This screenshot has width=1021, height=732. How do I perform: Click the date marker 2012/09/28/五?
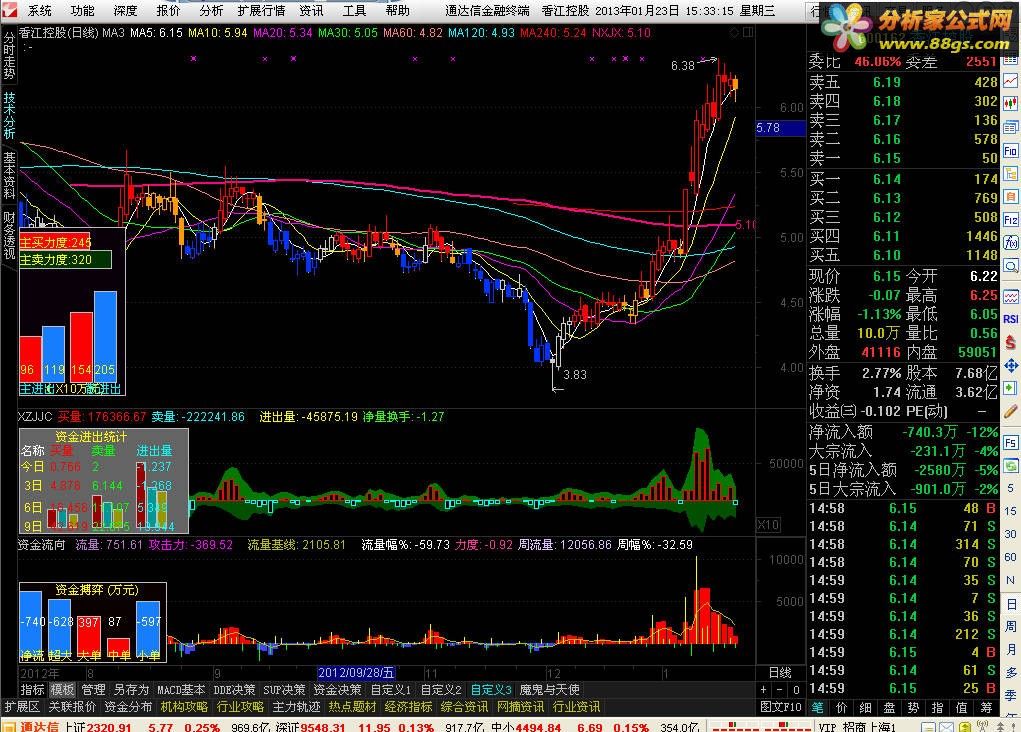[x=356, y=672]
